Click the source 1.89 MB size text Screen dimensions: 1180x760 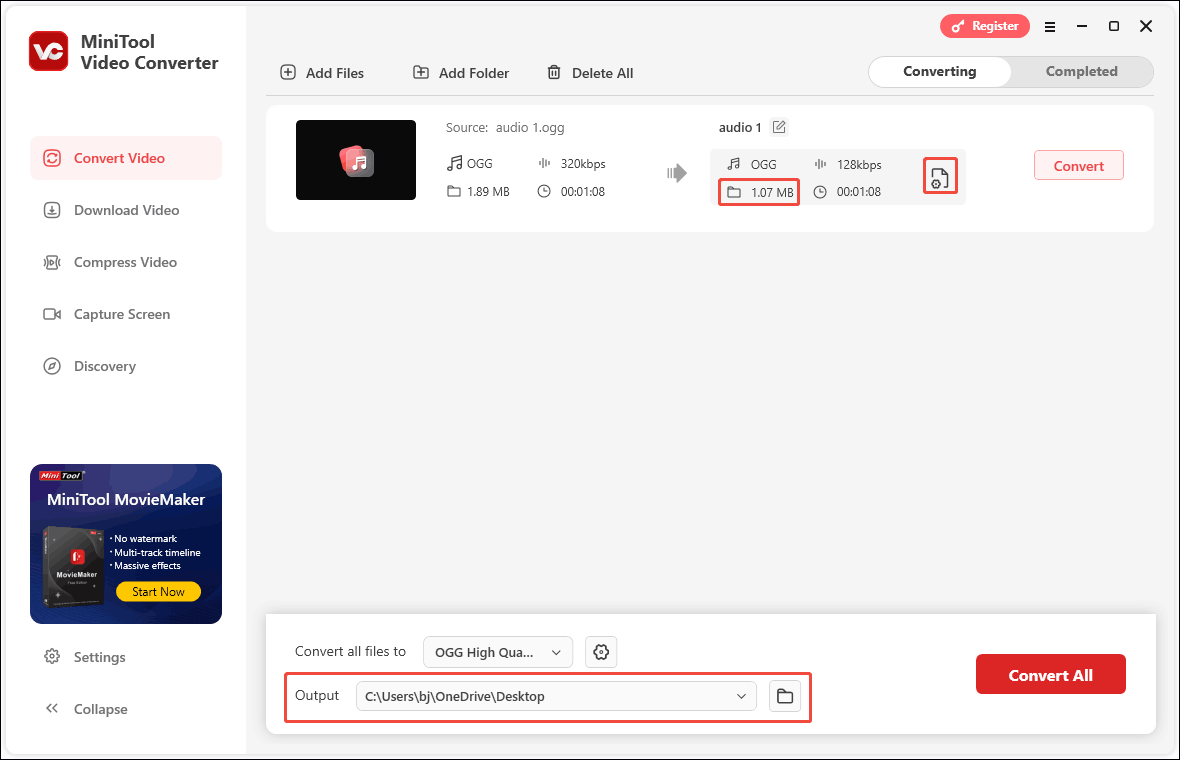[x=488, y=192]
